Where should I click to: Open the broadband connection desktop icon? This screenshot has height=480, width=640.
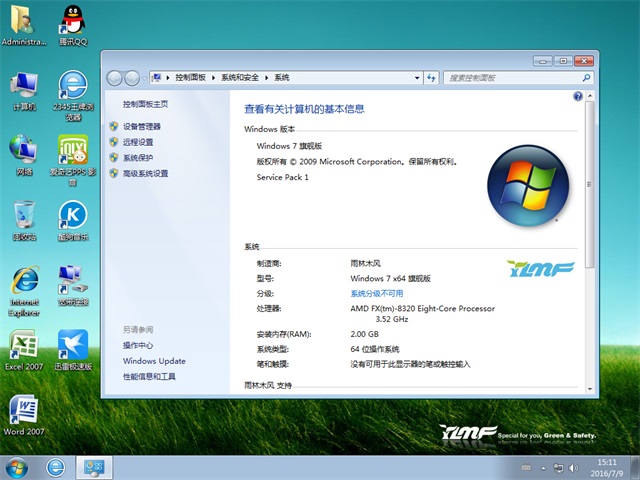[73, 286]
